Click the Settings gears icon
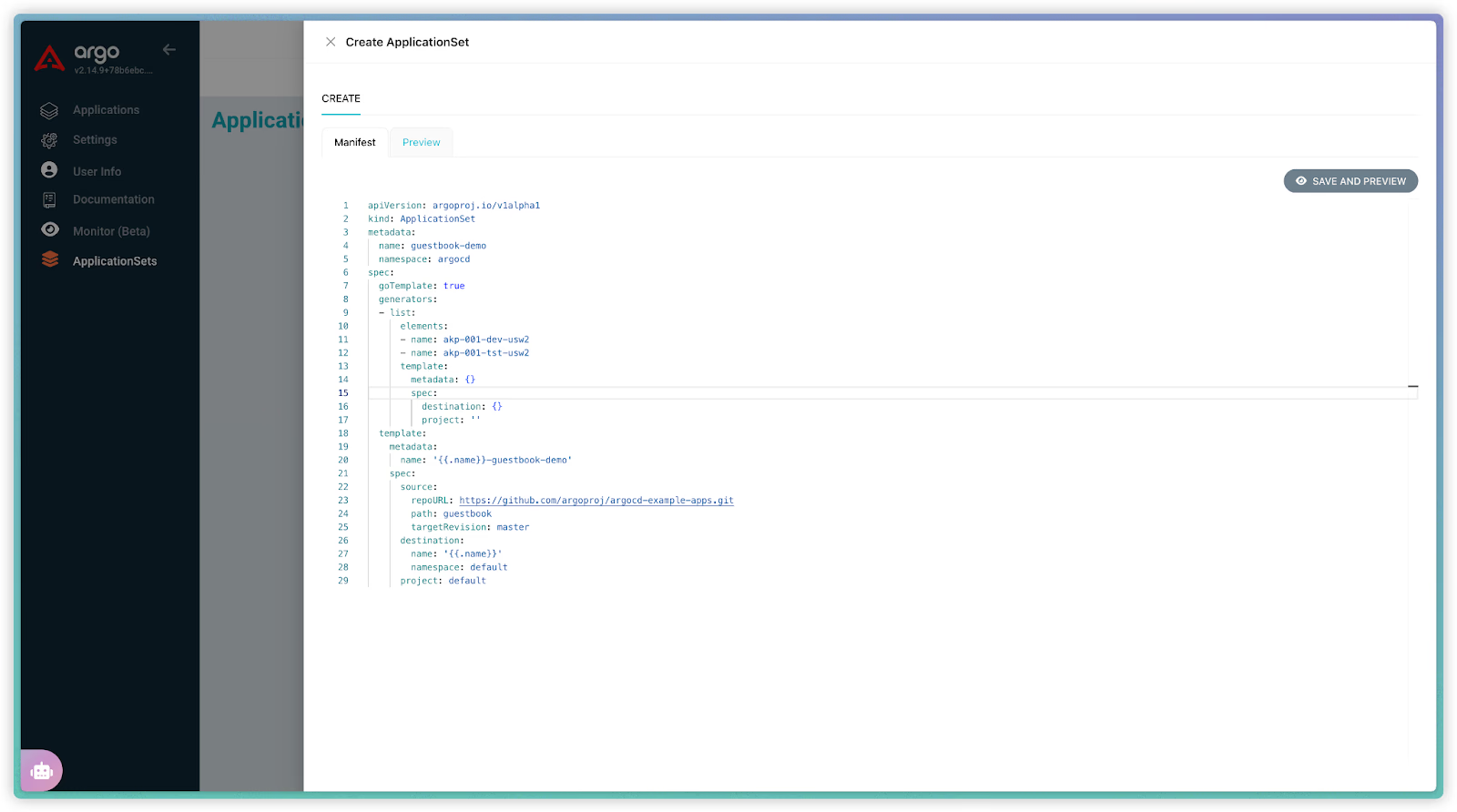Viewport: 1457px width, 812px height. 49,140
